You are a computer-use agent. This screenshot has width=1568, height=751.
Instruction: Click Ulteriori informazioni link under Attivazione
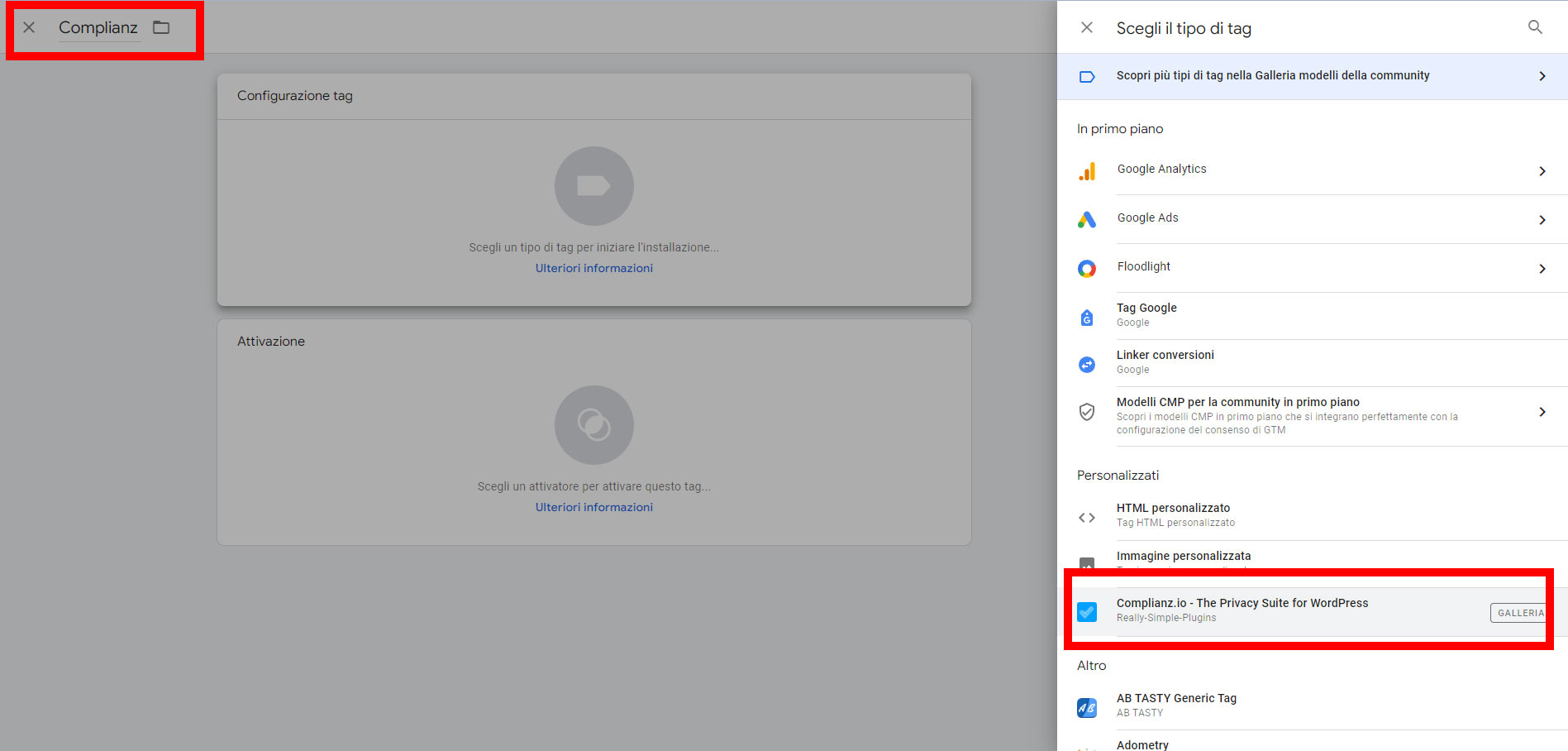(x=593, y=507)
